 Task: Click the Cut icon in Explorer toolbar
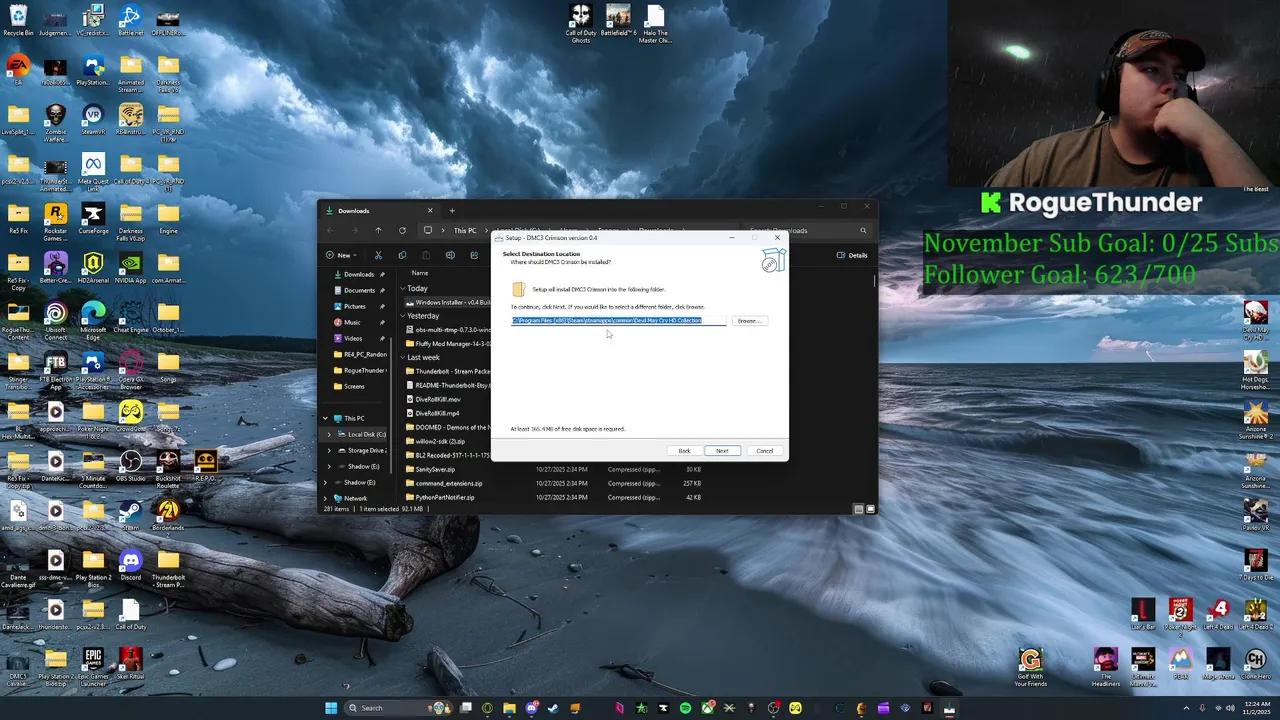coord(378,255)
